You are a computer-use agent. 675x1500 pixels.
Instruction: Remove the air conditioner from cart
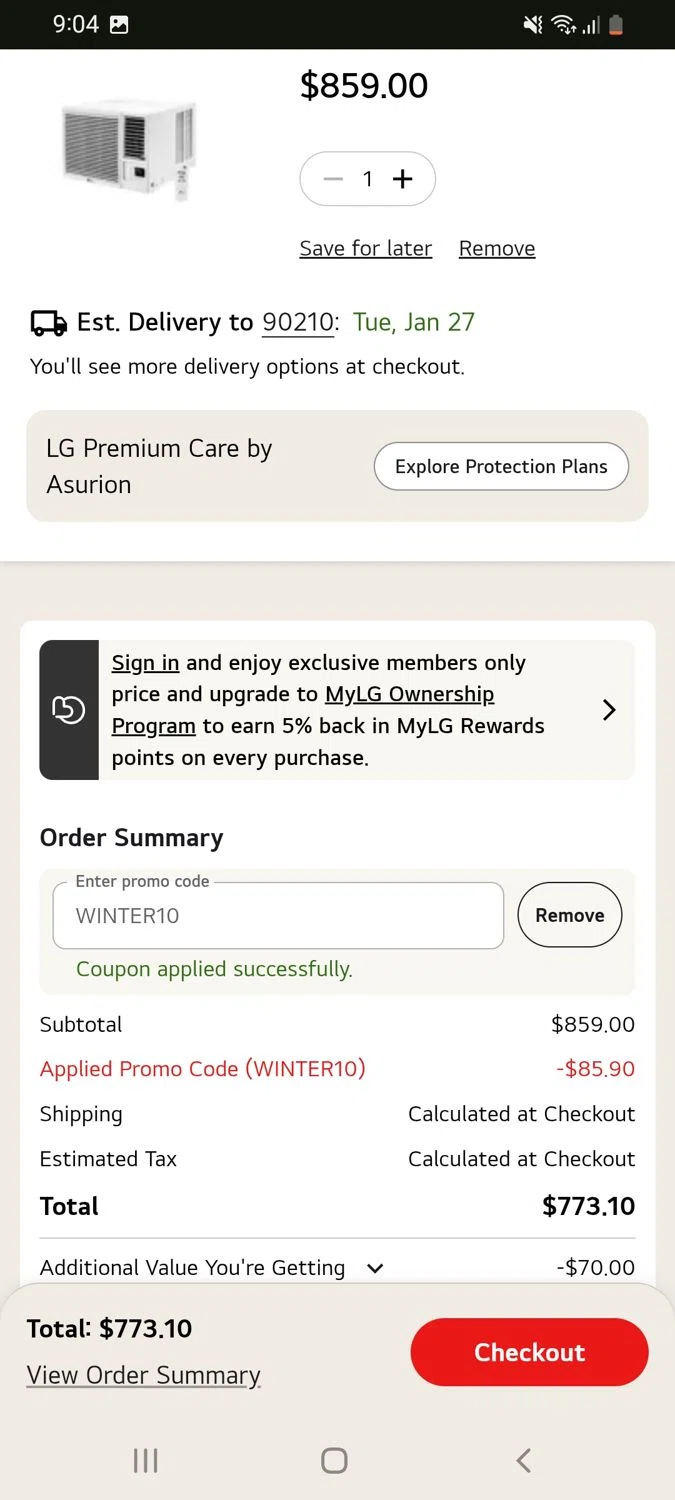(x=497, y=248)
